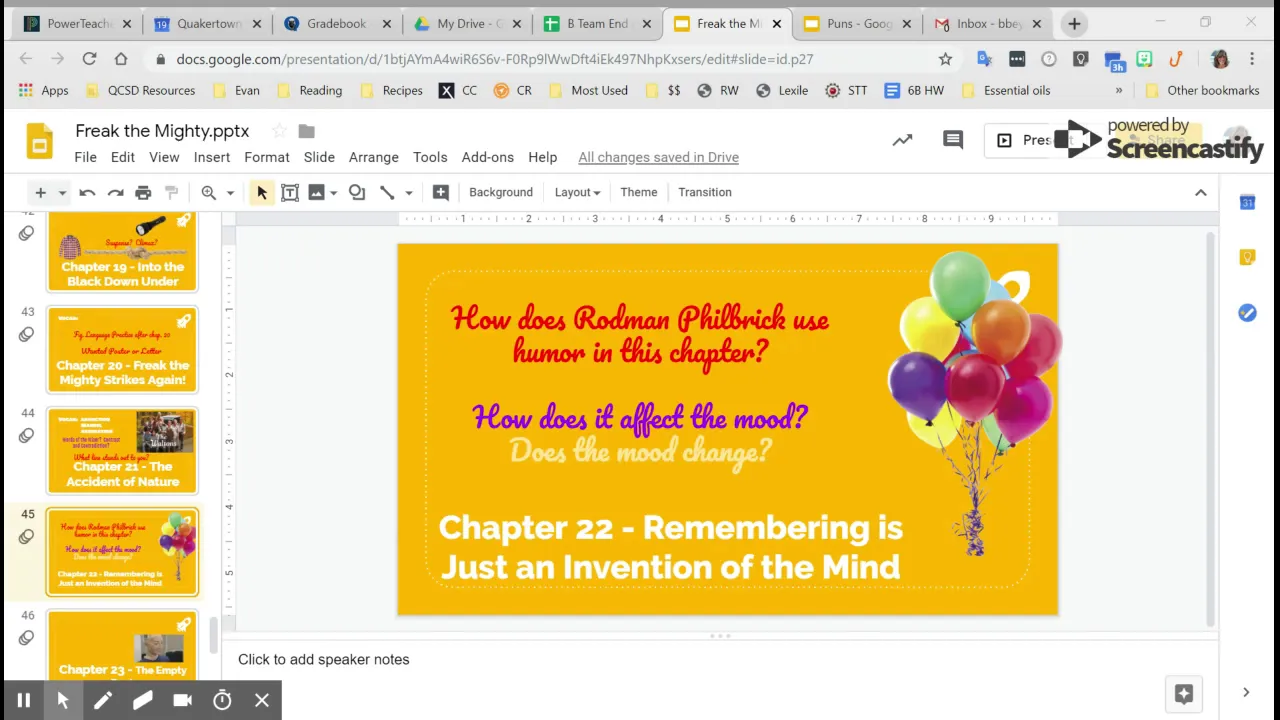This screenshot has width=1280, height=720.
Task: Select the Line tool icon
Action: [x=387, y=192]
